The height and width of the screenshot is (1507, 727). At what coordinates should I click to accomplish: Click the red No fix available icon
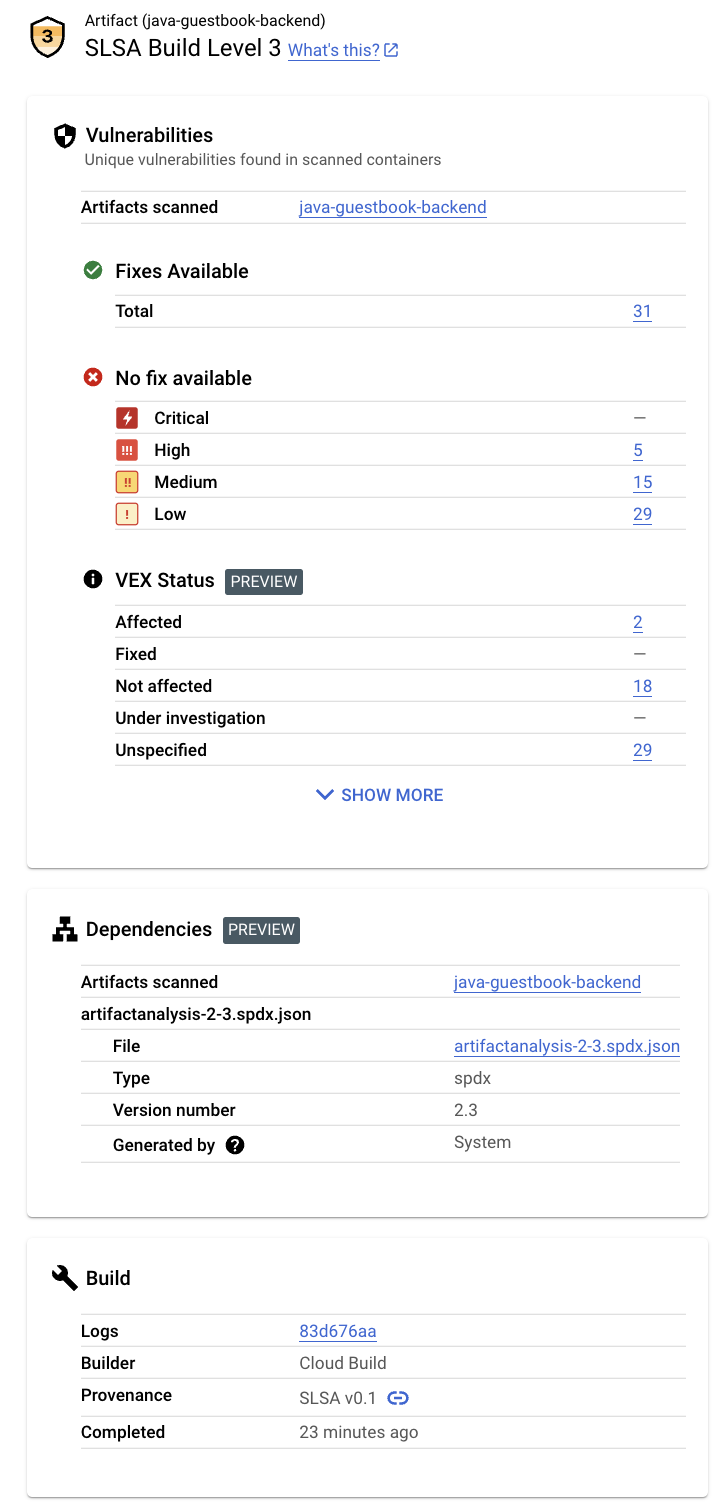point(92,377)
